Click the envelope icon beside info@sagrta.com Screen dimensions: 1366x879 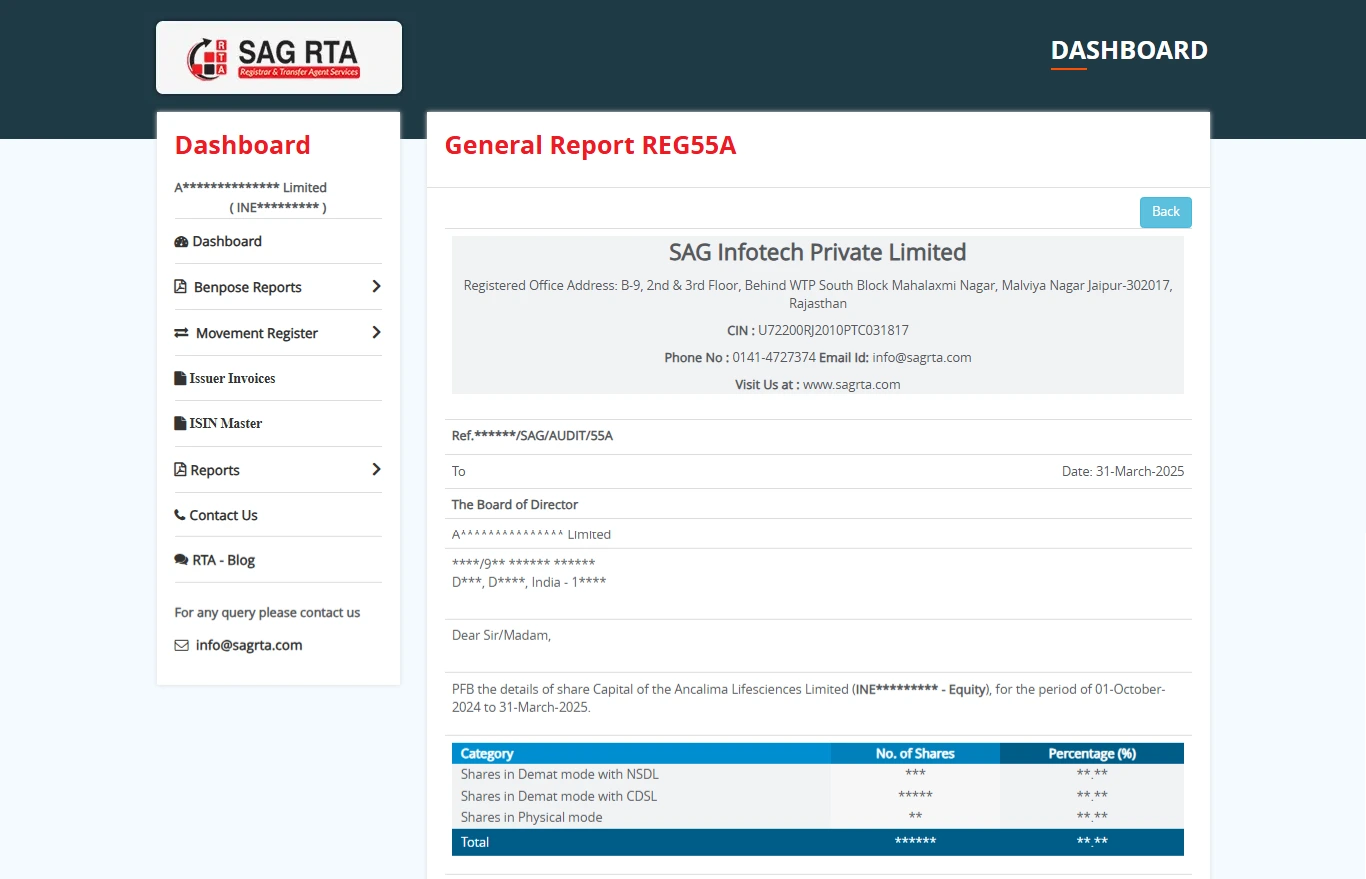coord(182,646)
